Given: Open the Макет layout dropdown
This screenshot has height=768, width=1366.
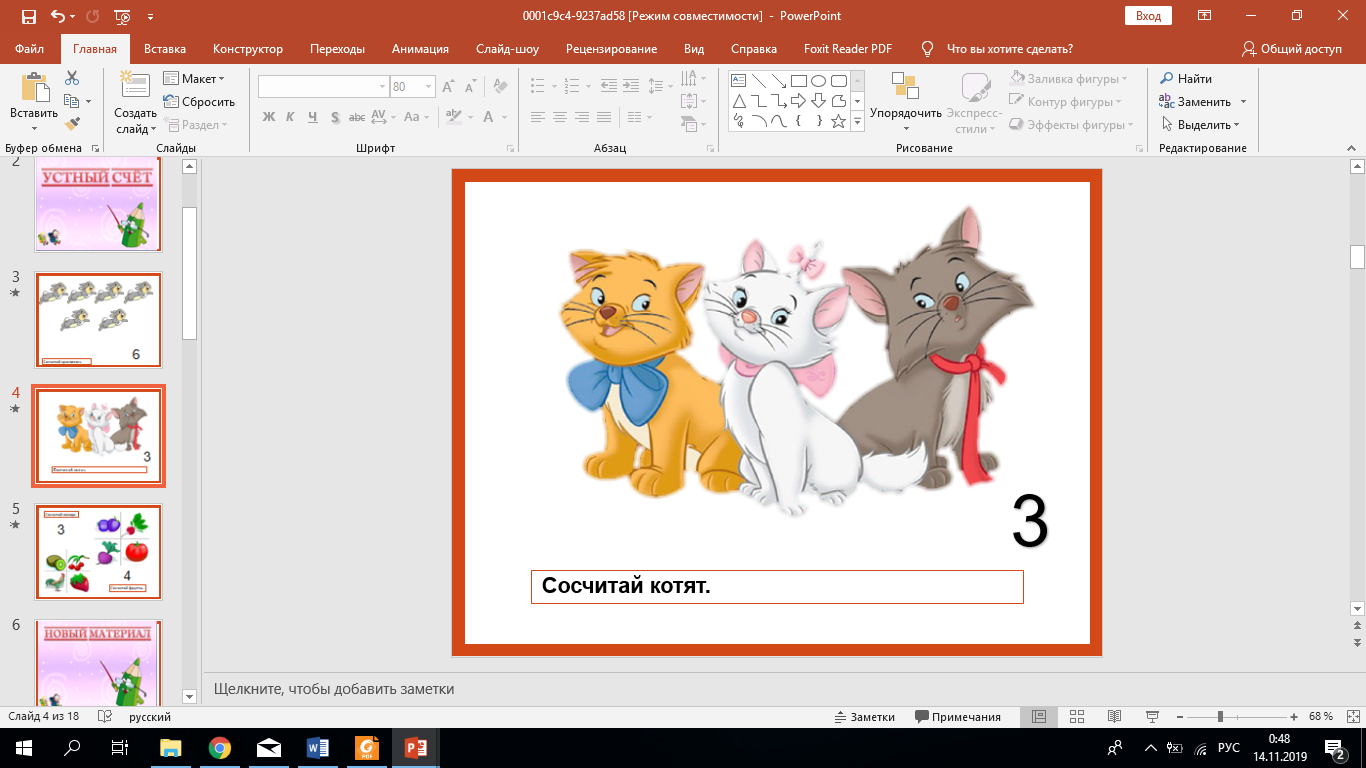Looking at the screenshot, I should pos(195,79).
